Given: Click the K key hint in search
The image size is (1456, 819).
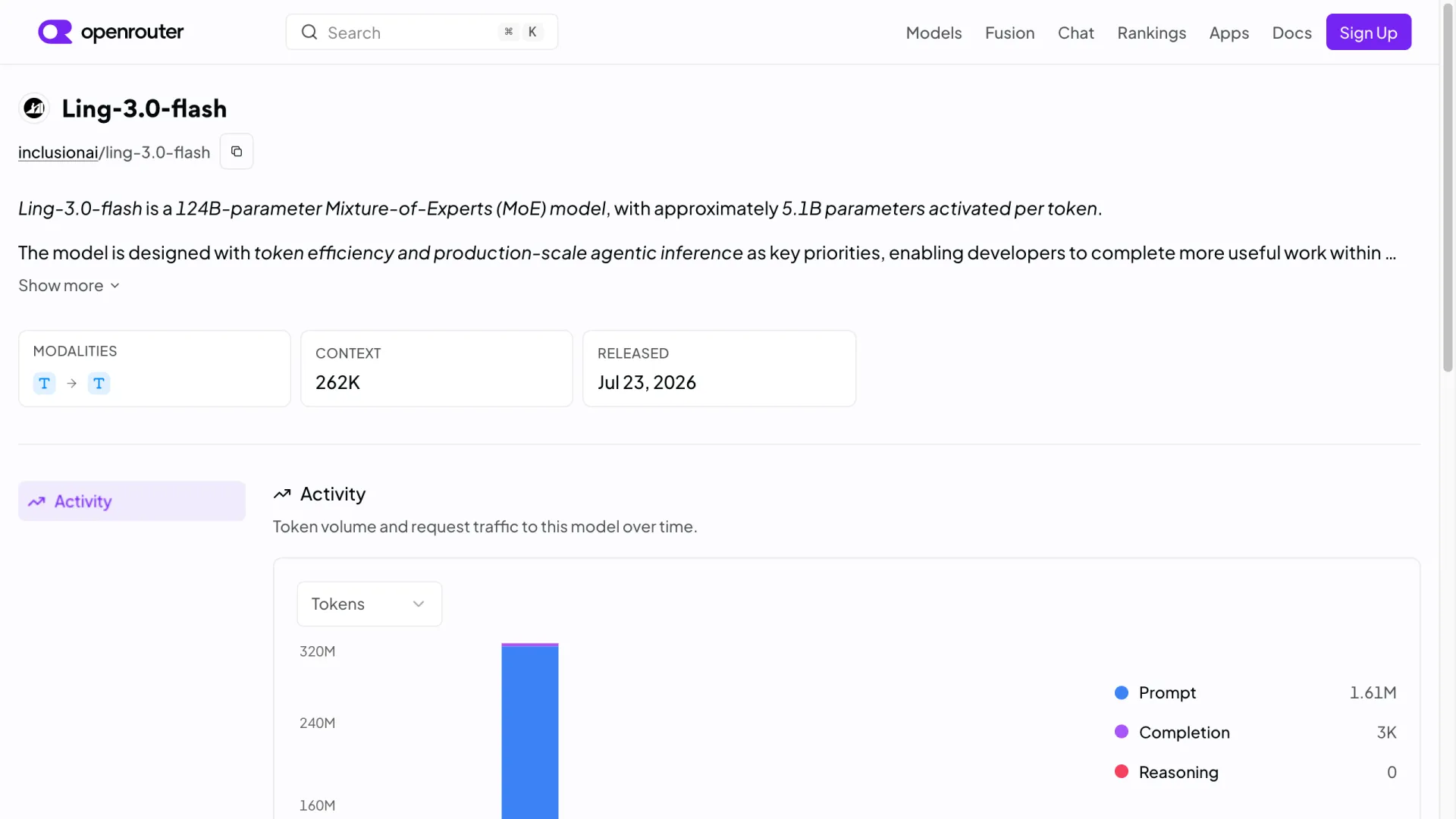Looking at the screenshot, I should [x=532, y=32].
